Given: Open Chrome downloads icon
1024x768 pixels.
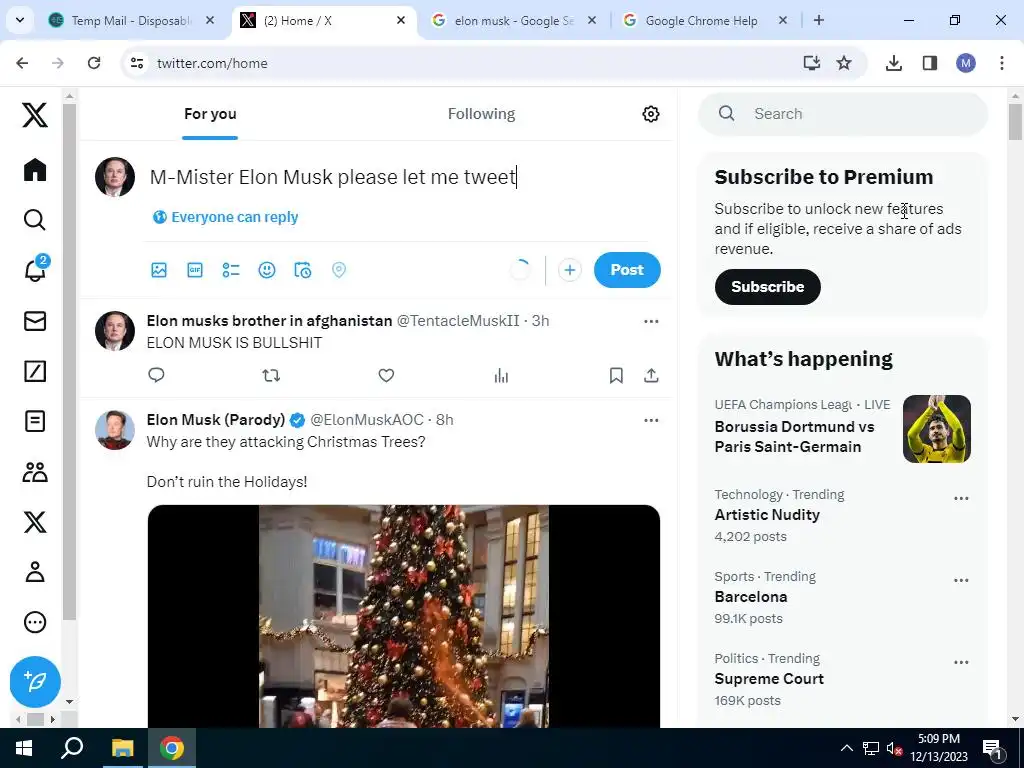Looking at the screenshot, I should coord(893,63).
